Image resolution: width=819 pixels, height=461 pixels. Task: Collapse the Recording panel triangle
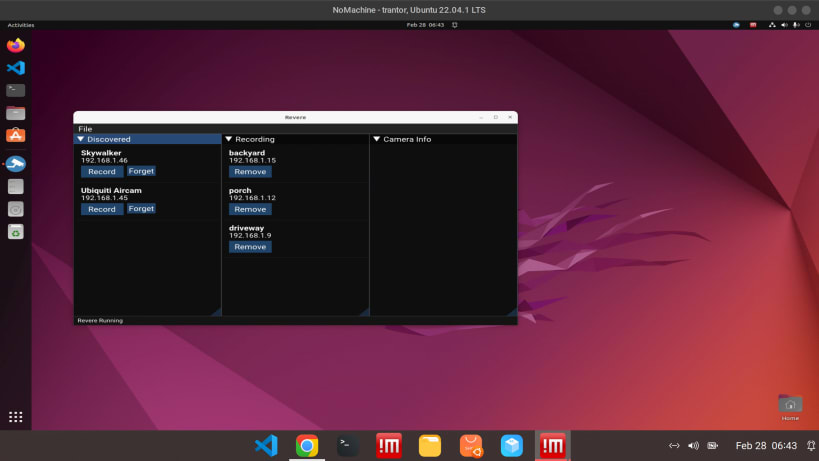(x=228, y=139)
